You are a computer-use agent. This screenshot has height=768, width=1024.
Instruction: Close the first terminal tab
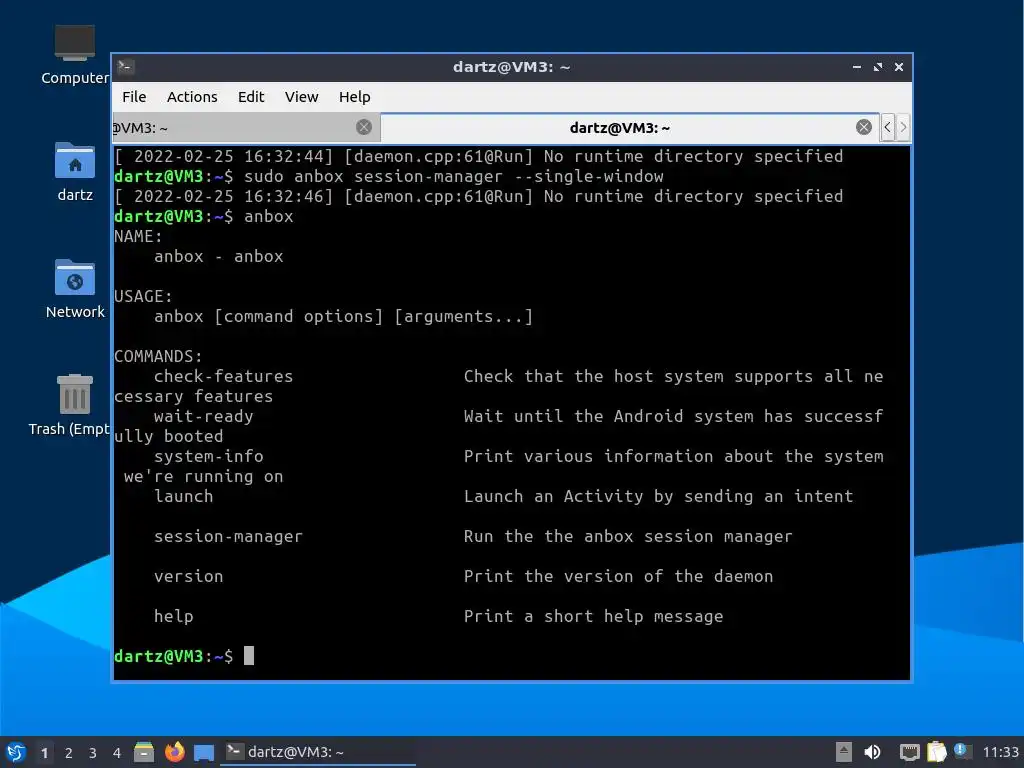[364, 127]
